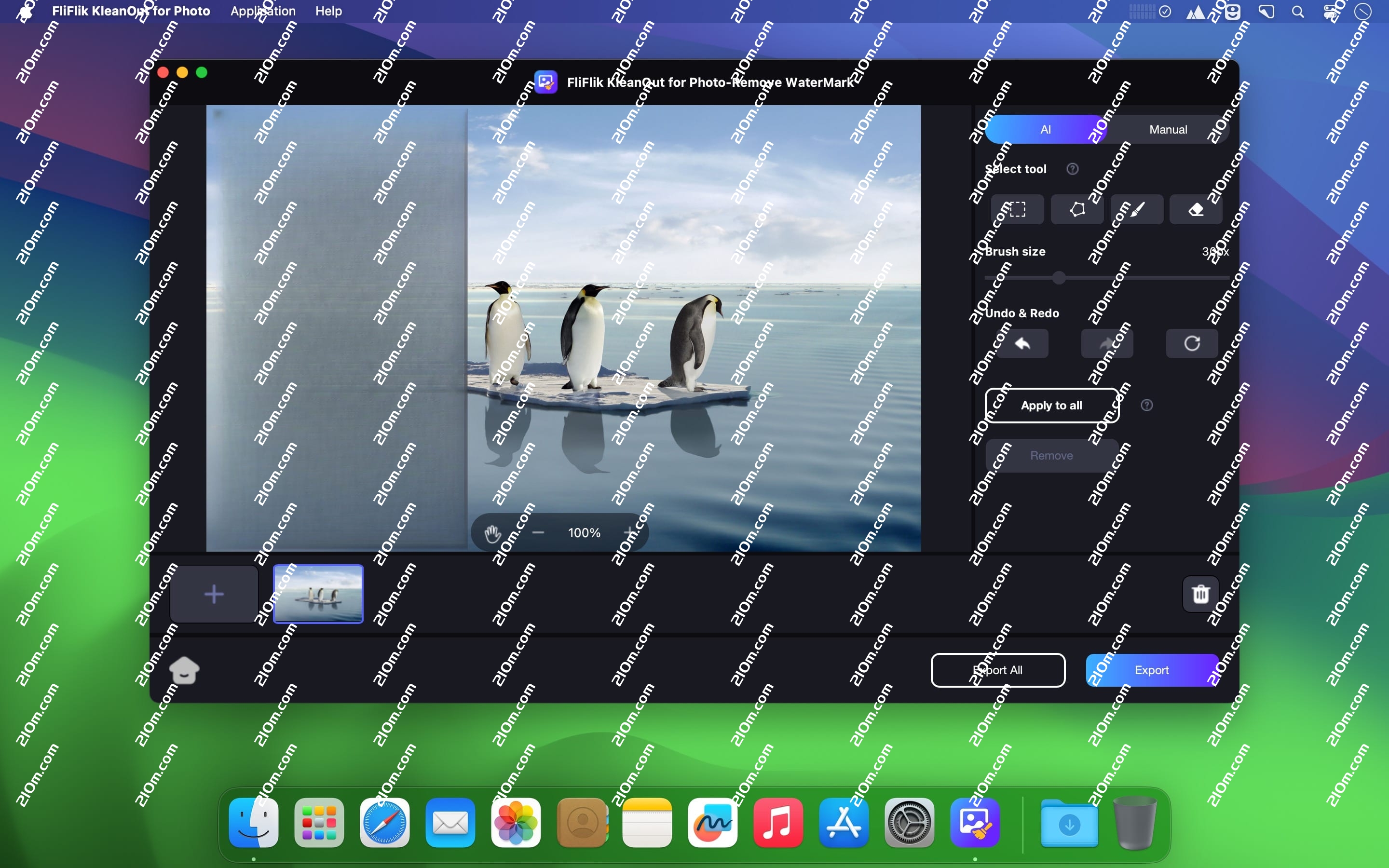Open the Application menu
The height and width of the screenshot is (868, 1389).
(x=263, y=11)
